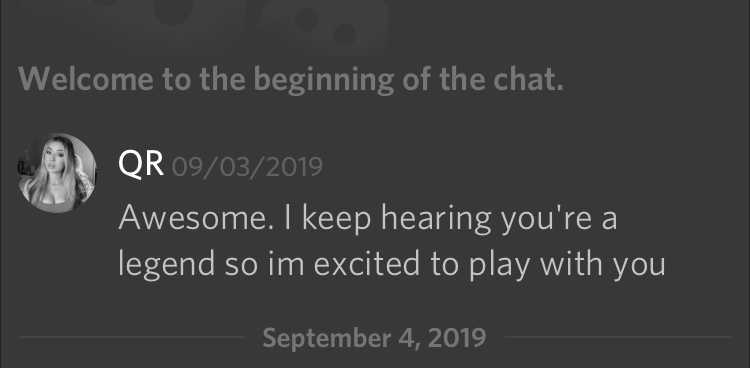Click the QR username
This screenshot has width=750, height=368.
point(141,166)
